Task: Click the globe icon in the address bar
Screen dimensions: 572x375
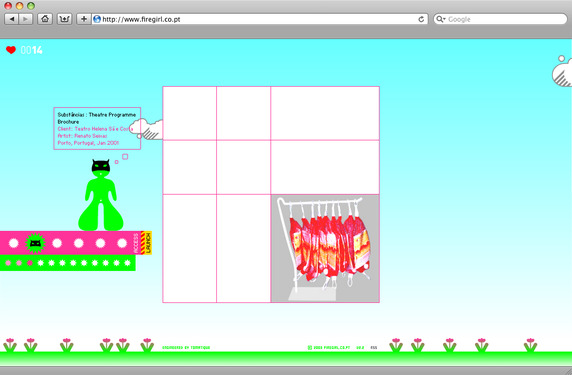Action: coord(97,19)
